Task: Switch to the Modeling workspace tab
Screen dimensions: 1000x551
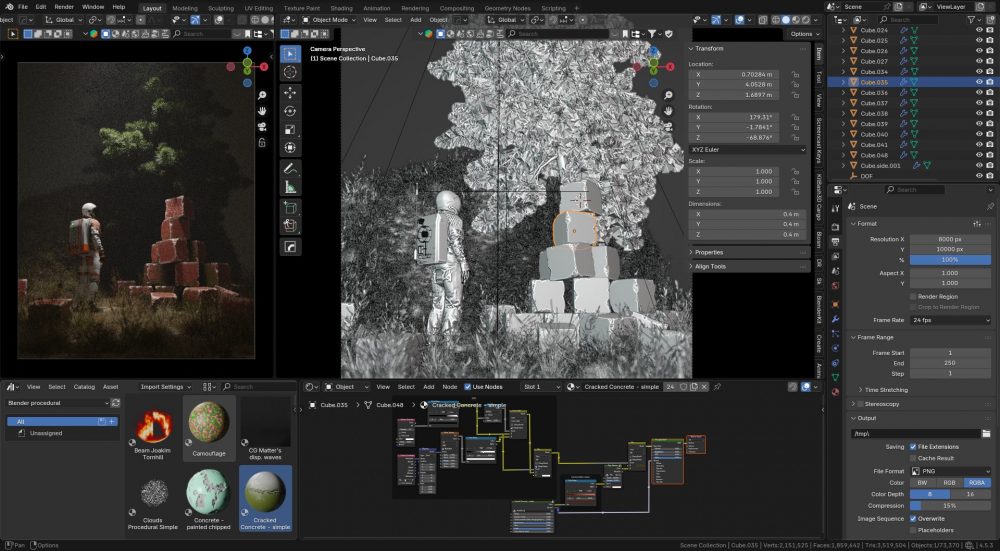Action: pos(185,8)
